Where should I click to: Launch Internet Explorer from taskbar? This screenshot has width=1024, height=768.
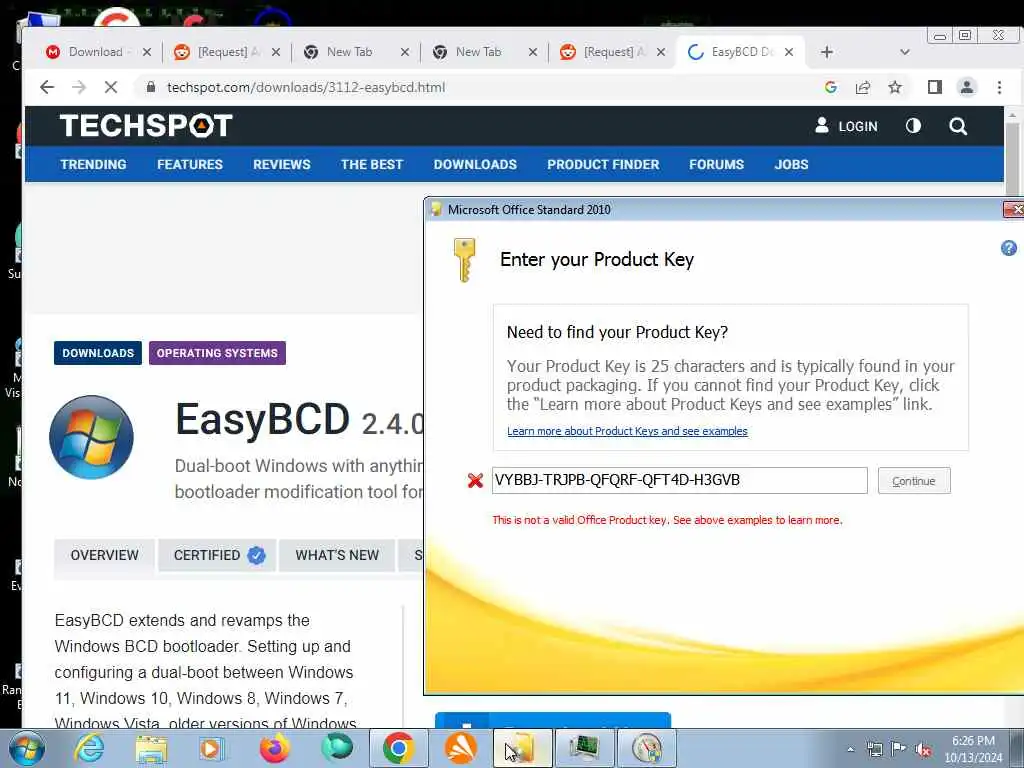tap(89, 748)
